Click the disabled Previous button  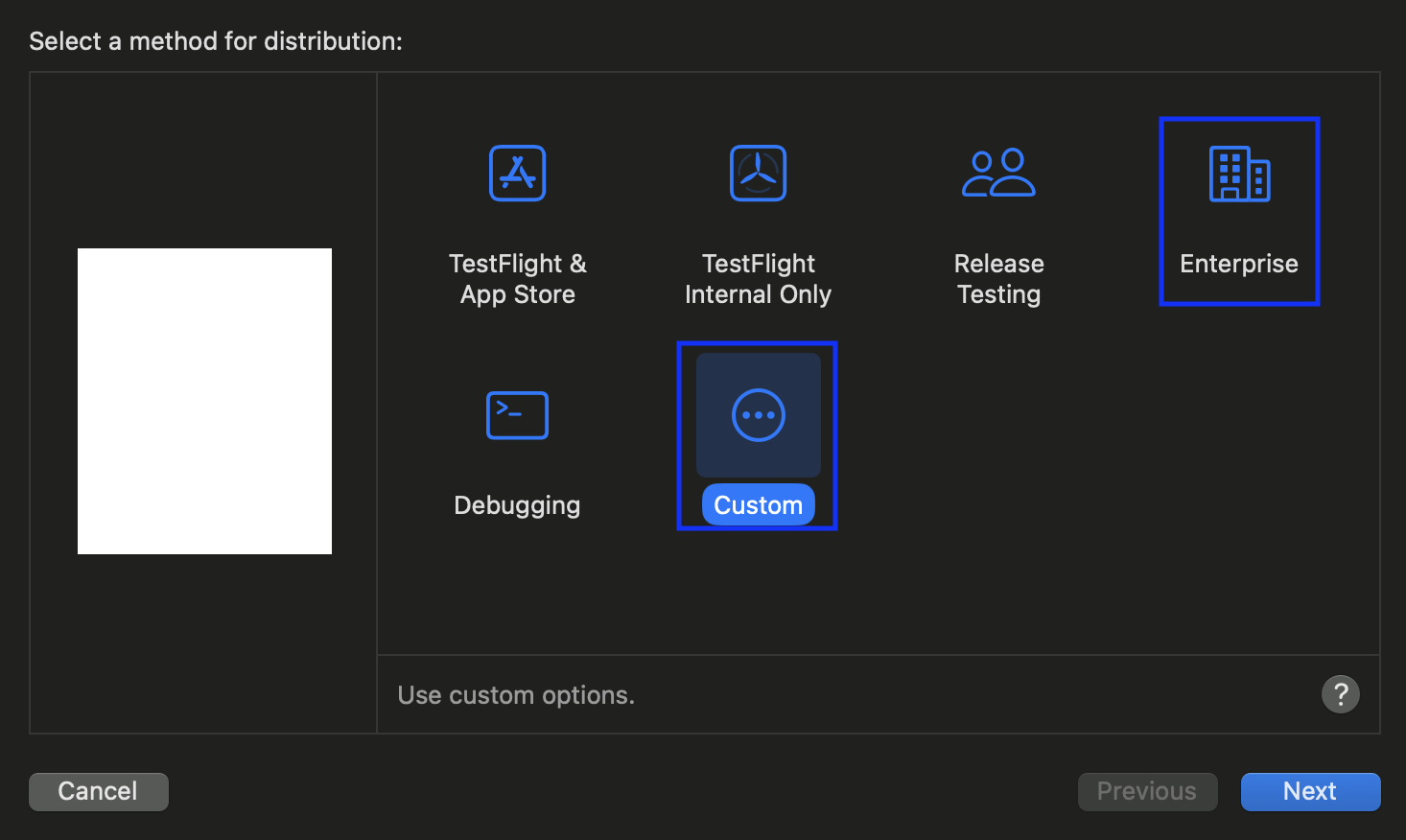[1147, 791]
